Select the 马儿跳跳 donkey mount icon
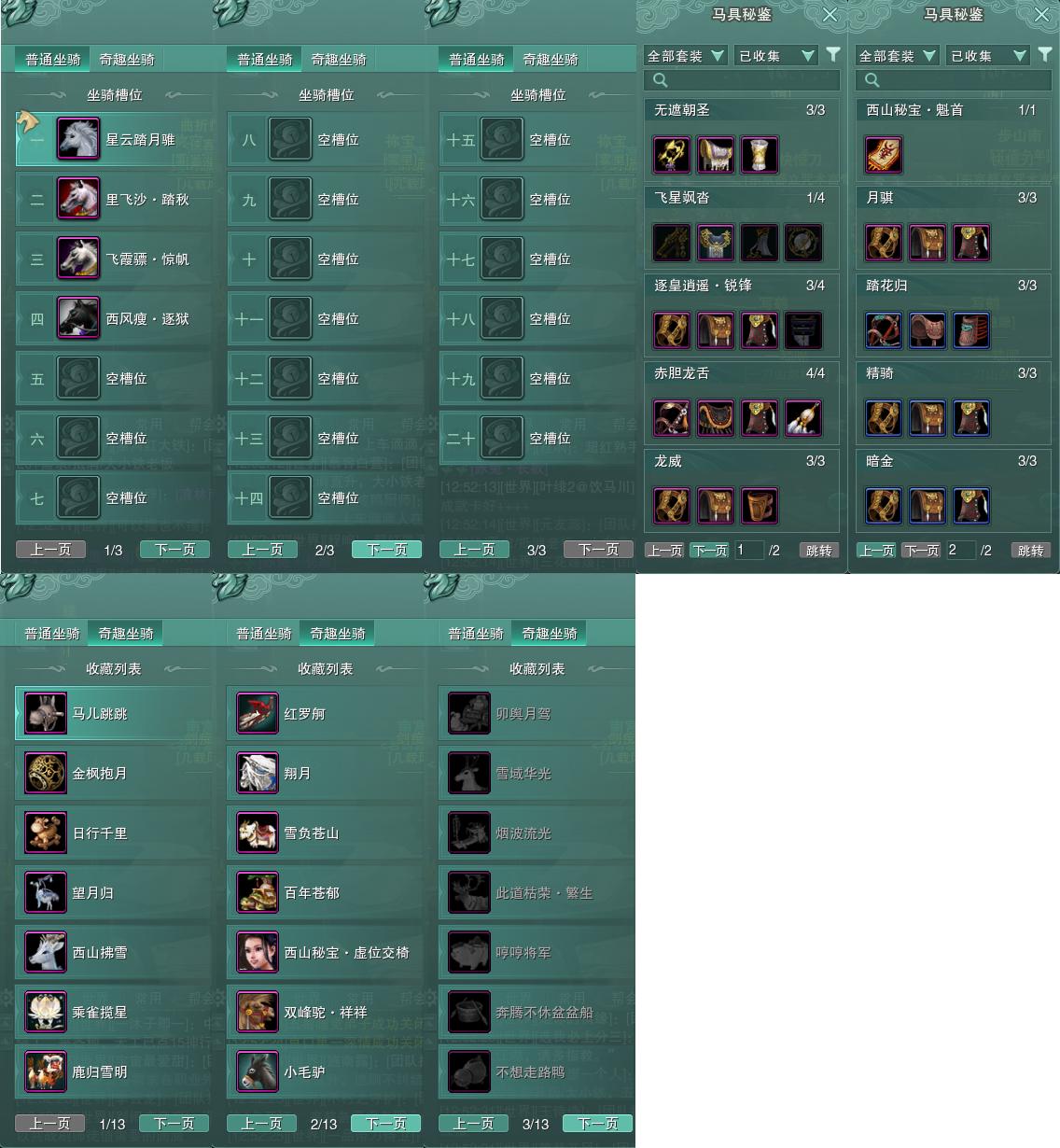The image size is (1060, 1148). pos(46,713)
